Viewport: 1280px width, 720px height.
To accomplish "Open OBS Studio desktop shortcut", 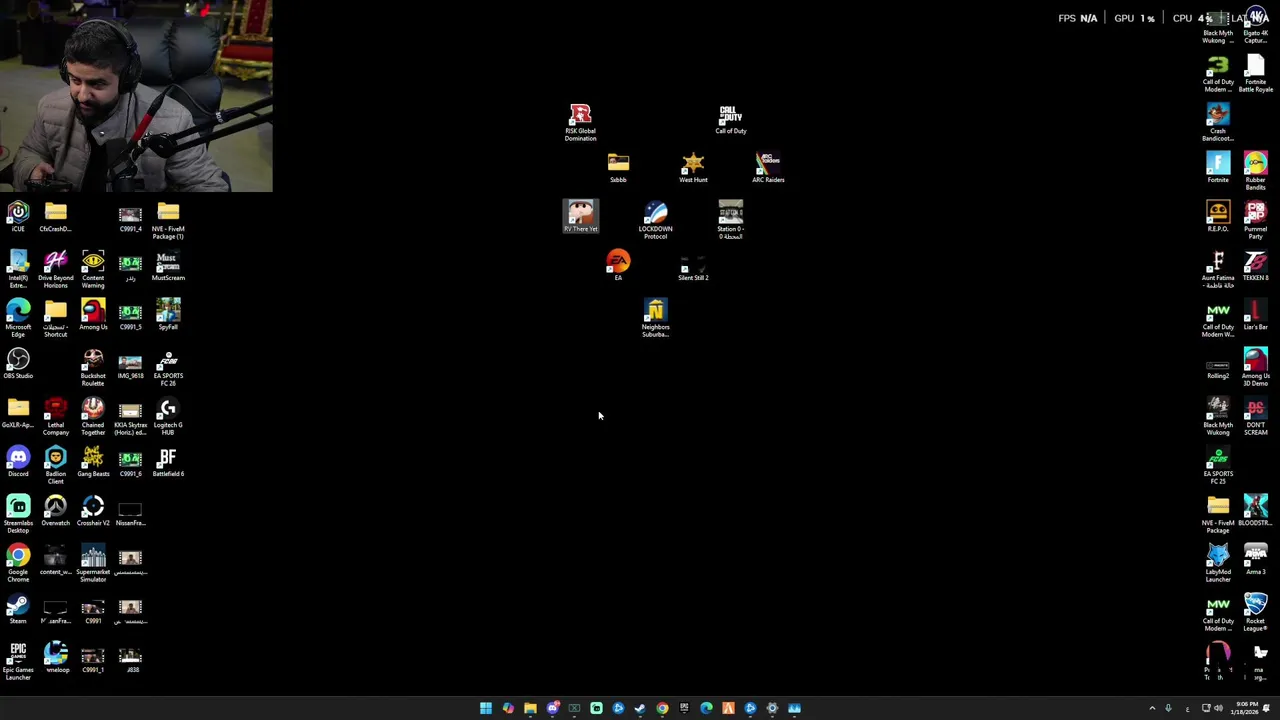I will coord(18,364).
